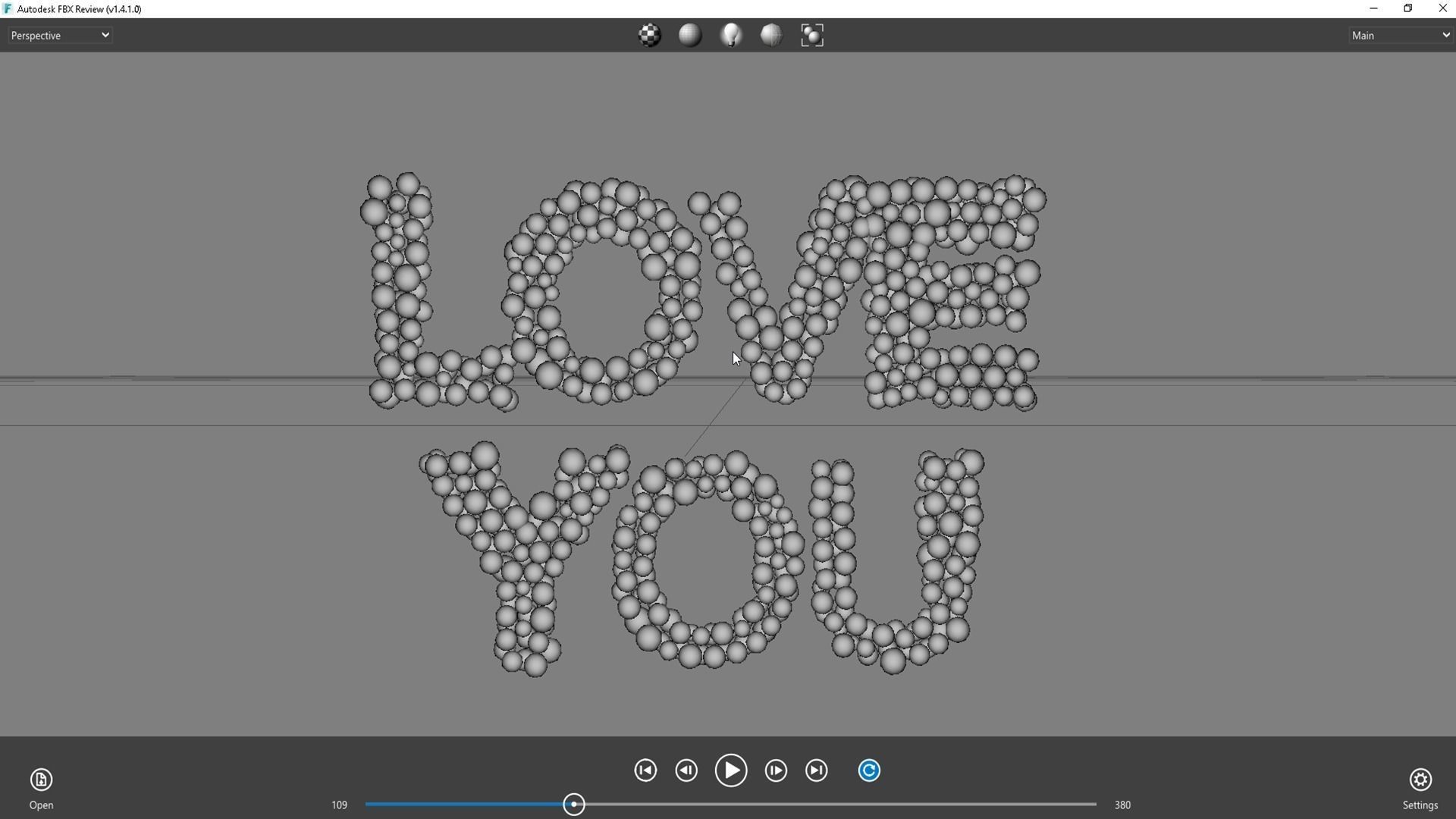Go to first frame
Image resolution: width=1456 pixels, height=819 pixels.
pyautogui.click(x=645, y=770)
